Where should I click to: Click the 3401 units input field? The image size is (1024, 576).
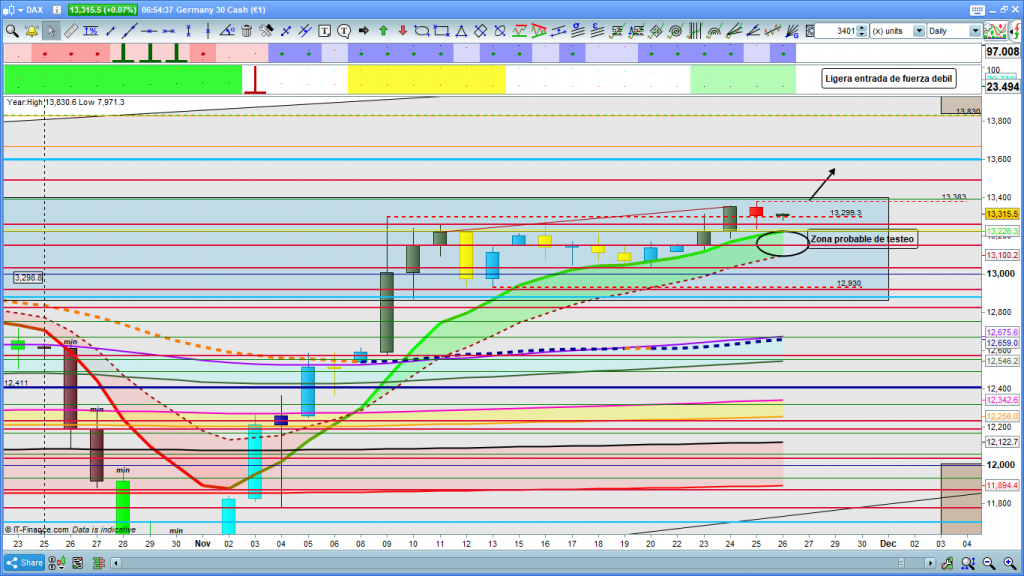836,31
